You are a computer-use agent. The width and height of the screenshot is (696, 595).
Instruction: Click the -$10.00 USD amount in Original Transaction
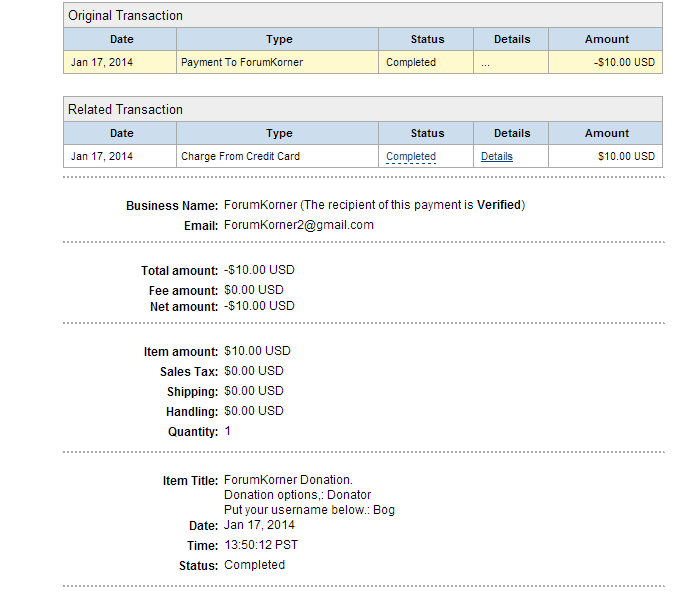coord(625,62)
